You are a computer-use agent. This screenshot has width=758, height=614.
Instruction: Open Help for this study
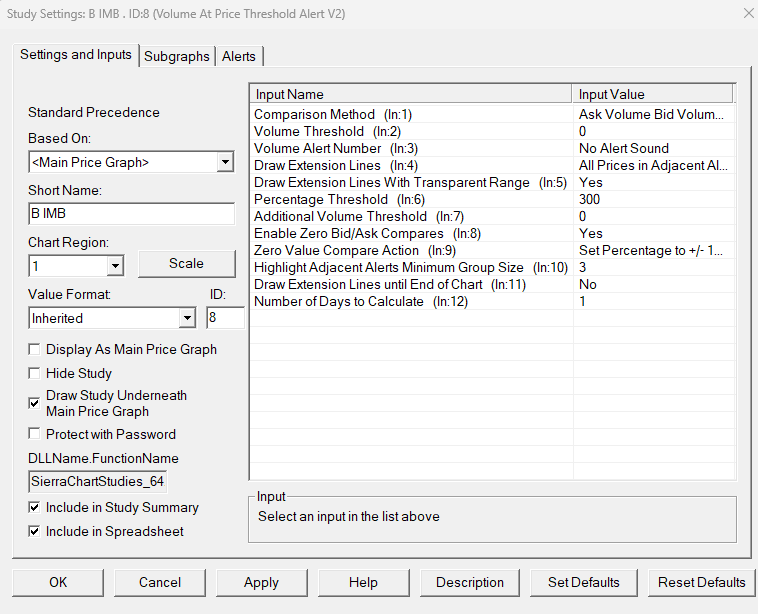[364, 582]
